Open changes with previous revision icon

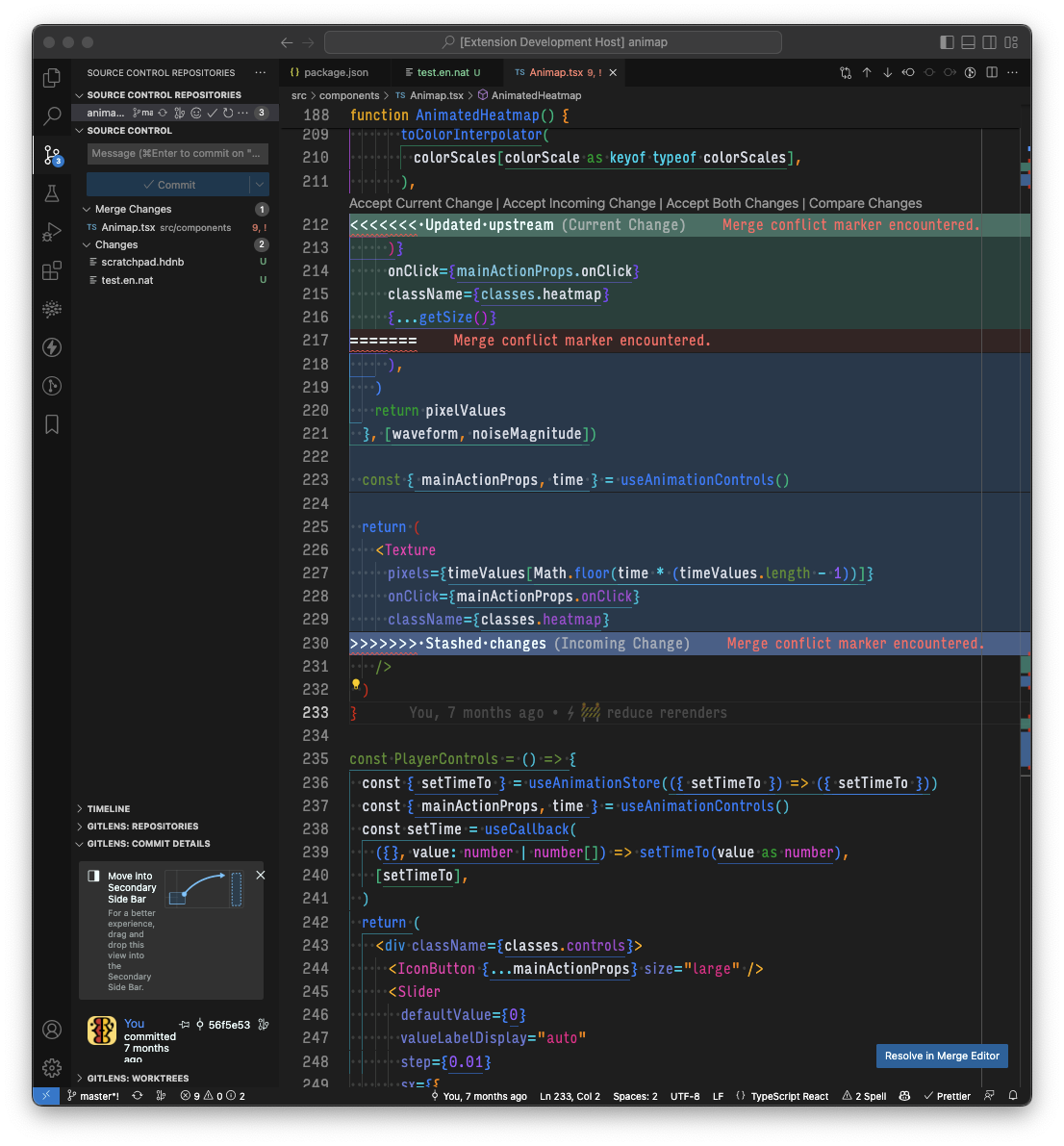pyautogui.click(x=908, y=72)
